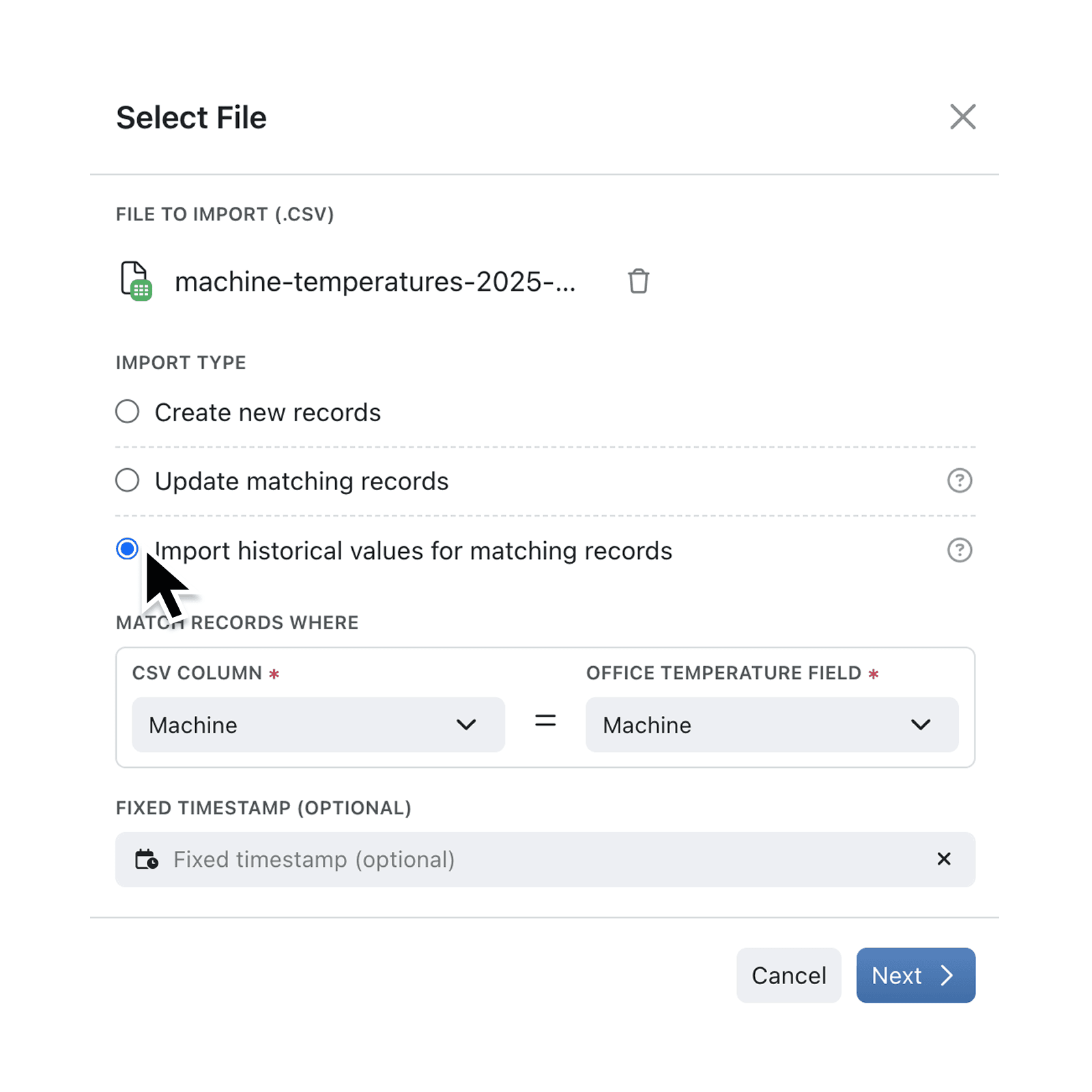Select Import historical values for matching records
The width and height of the screenshot is (1092, 1092).
[127, 549]
